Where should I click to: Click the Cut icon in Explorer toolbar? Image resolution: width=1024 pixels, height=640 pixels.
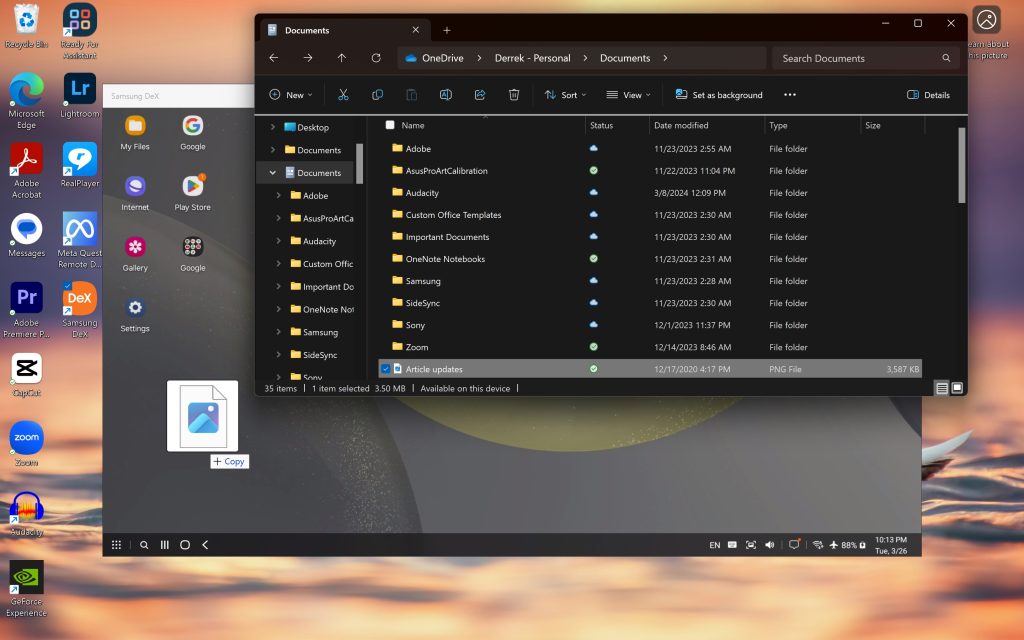[343, 95]
